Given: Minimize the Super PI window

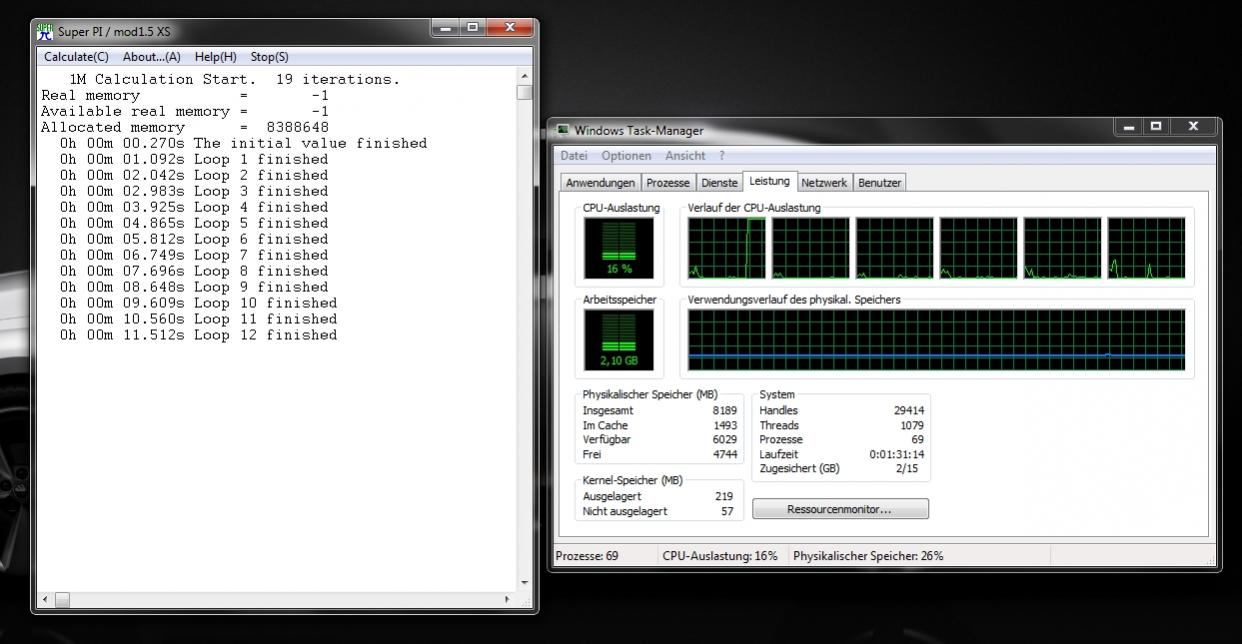Looking at the screenshot, I should [x=446, y=27].
